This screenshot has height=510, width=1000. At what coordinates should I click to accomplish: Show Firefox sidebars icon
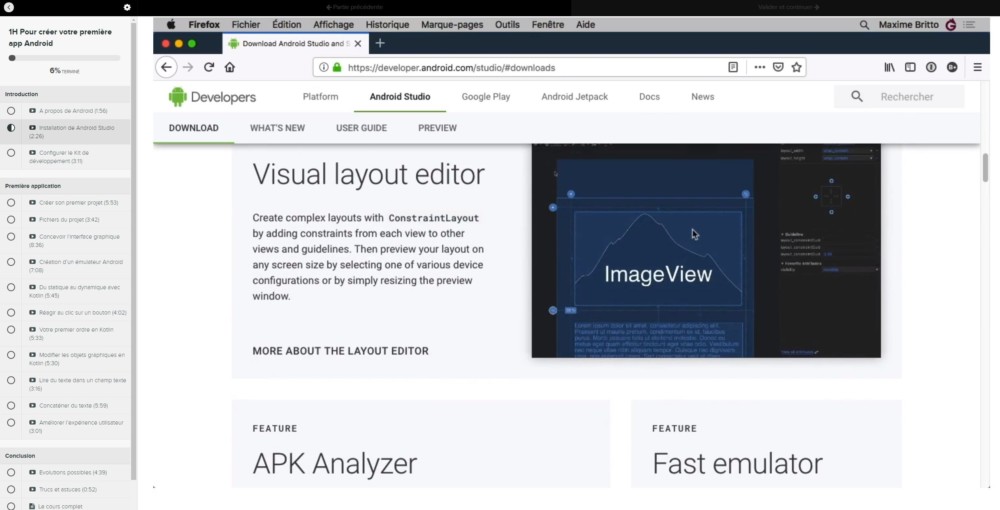point(910,67)
